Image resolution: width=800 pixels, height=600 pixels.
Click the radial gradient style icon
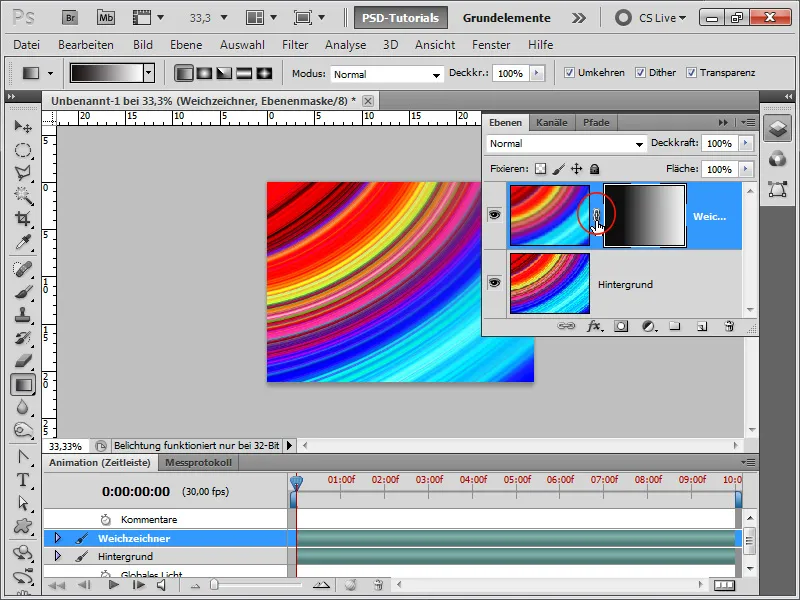(204, 73)
